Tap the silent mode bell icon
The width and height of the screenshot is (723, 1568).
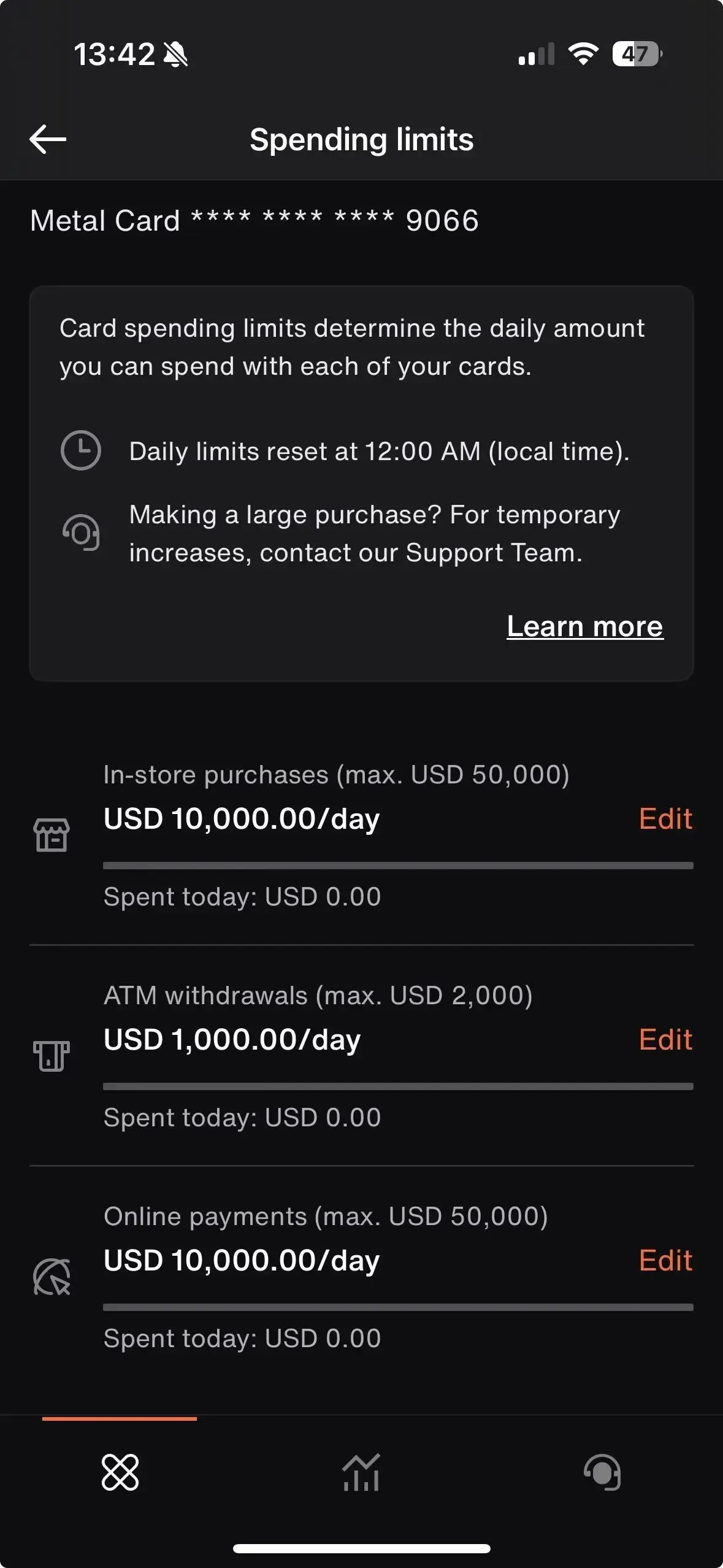point(175,55)
